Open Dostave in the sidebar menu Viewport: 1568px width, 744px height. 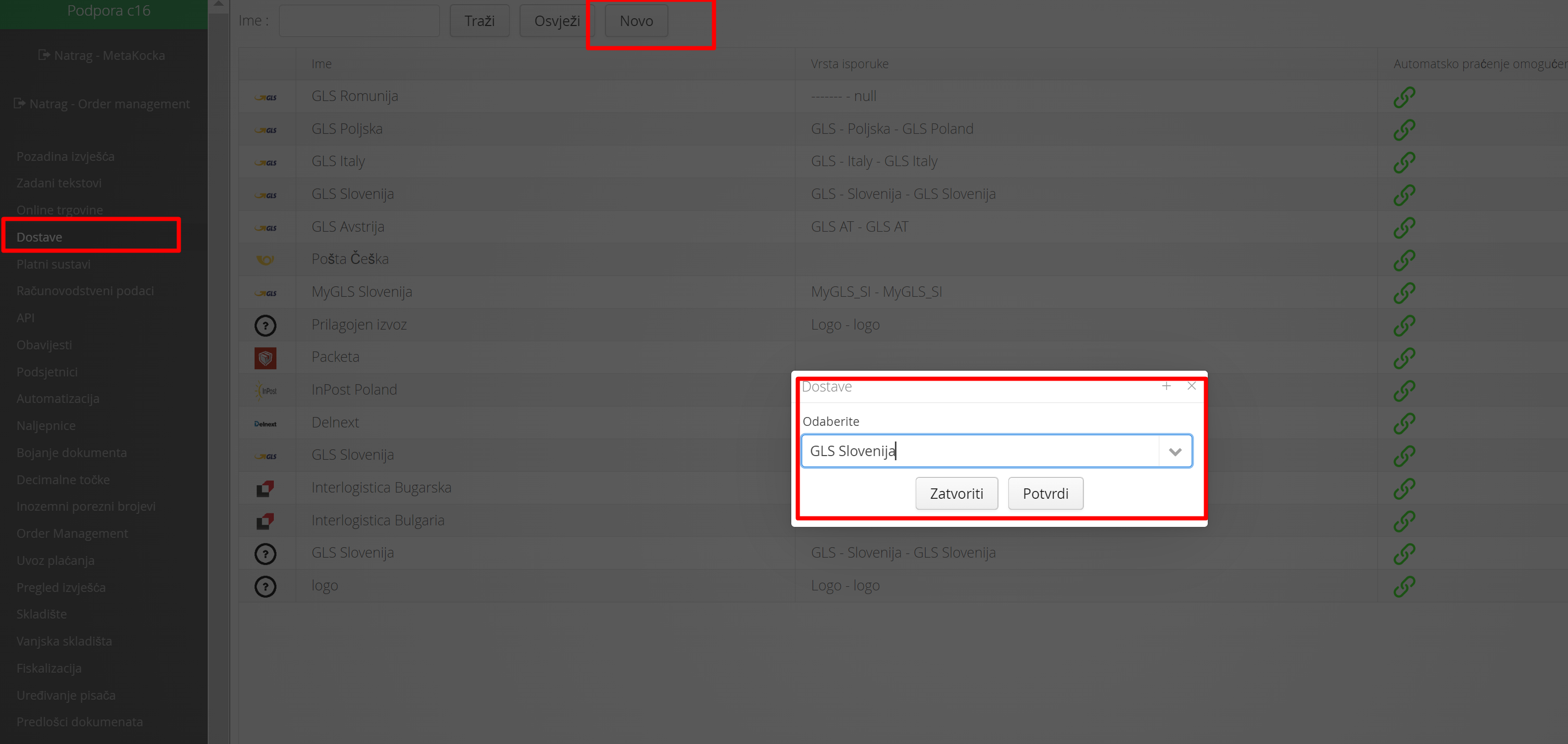point(40,237)
